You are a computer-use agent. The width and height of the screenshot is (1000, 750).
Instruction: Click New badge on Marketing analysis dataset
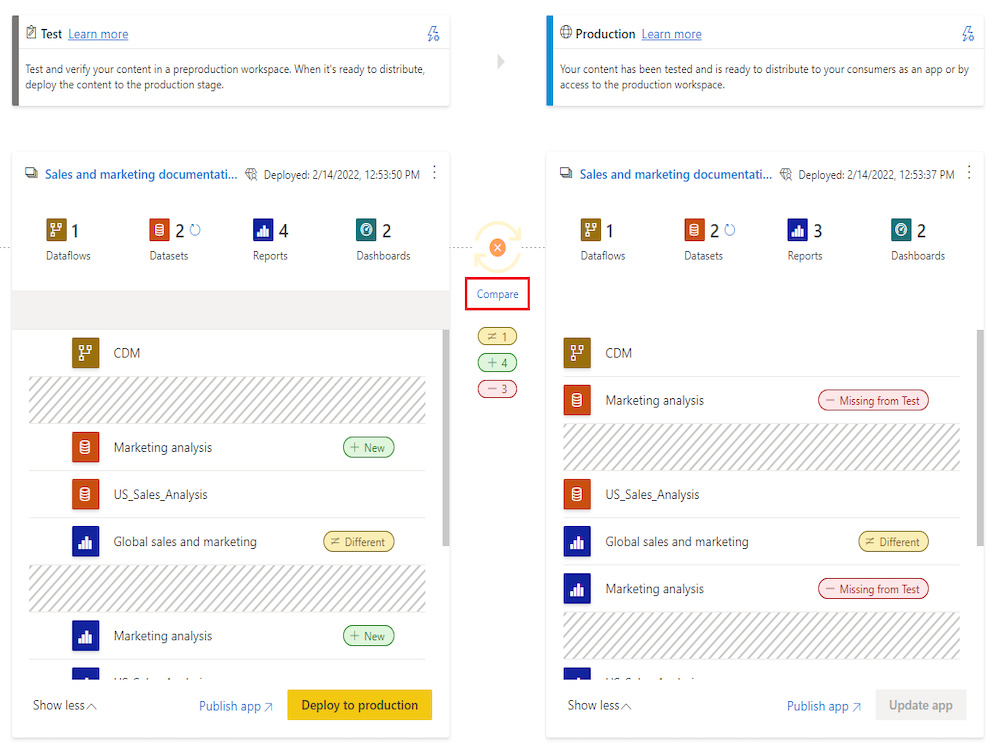coord(369,447)
